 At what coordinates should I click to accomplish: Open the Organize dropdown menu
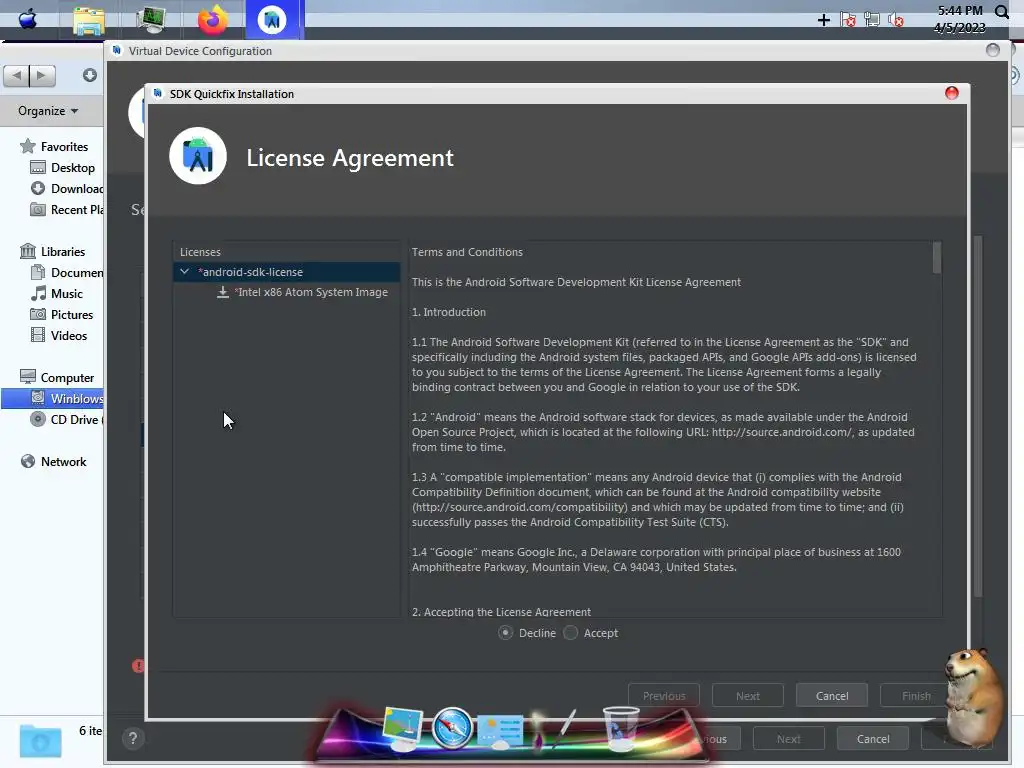[48, 111]
